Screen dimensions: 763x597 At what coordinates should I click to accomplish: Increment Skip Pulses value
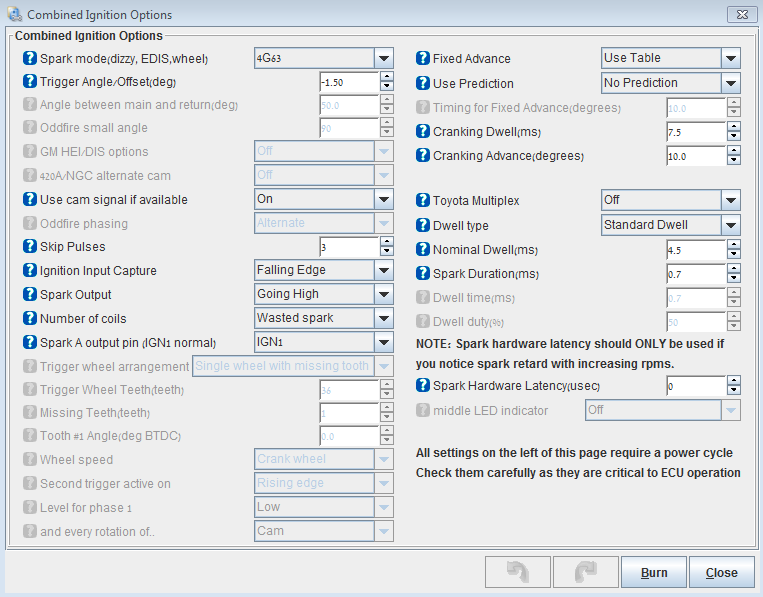coord(387,241)
